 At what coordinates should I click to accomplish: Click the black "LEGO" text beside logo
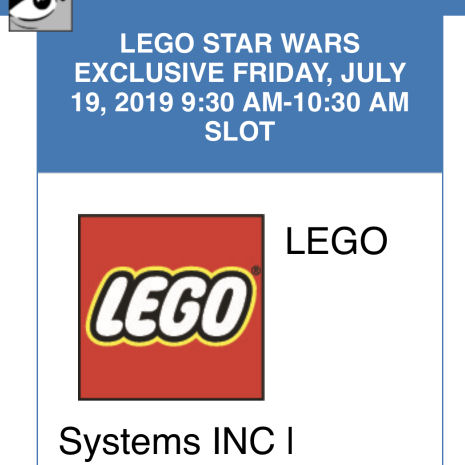click(x=336, y=241)
